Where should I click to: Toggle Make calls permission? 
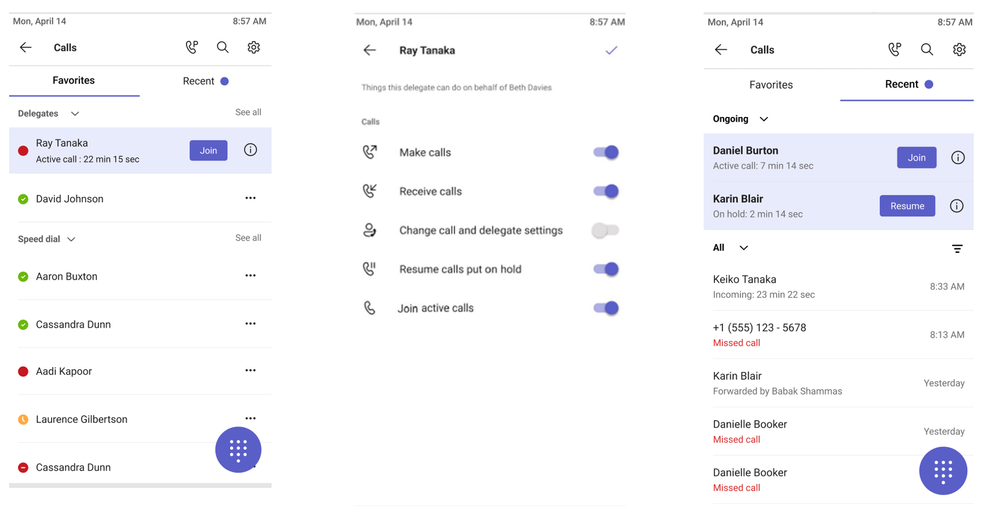click(x=606, y=152)
